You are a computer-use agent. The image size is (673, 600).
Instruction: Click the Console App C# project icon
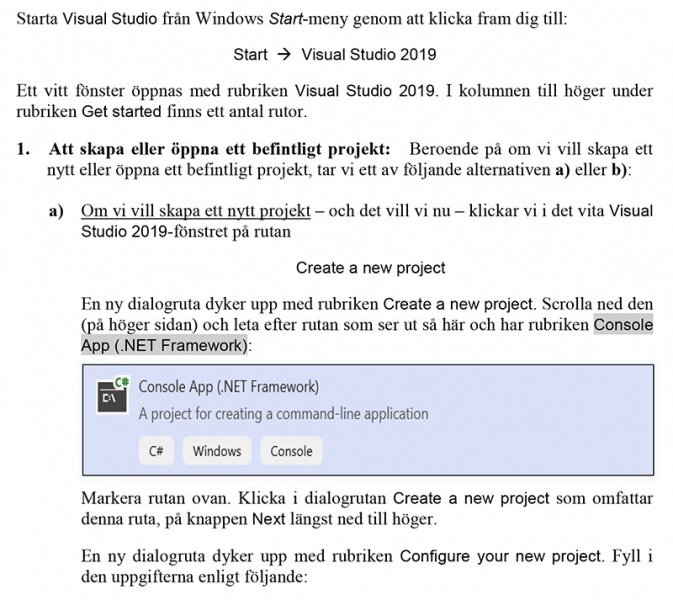click(113, 395)
